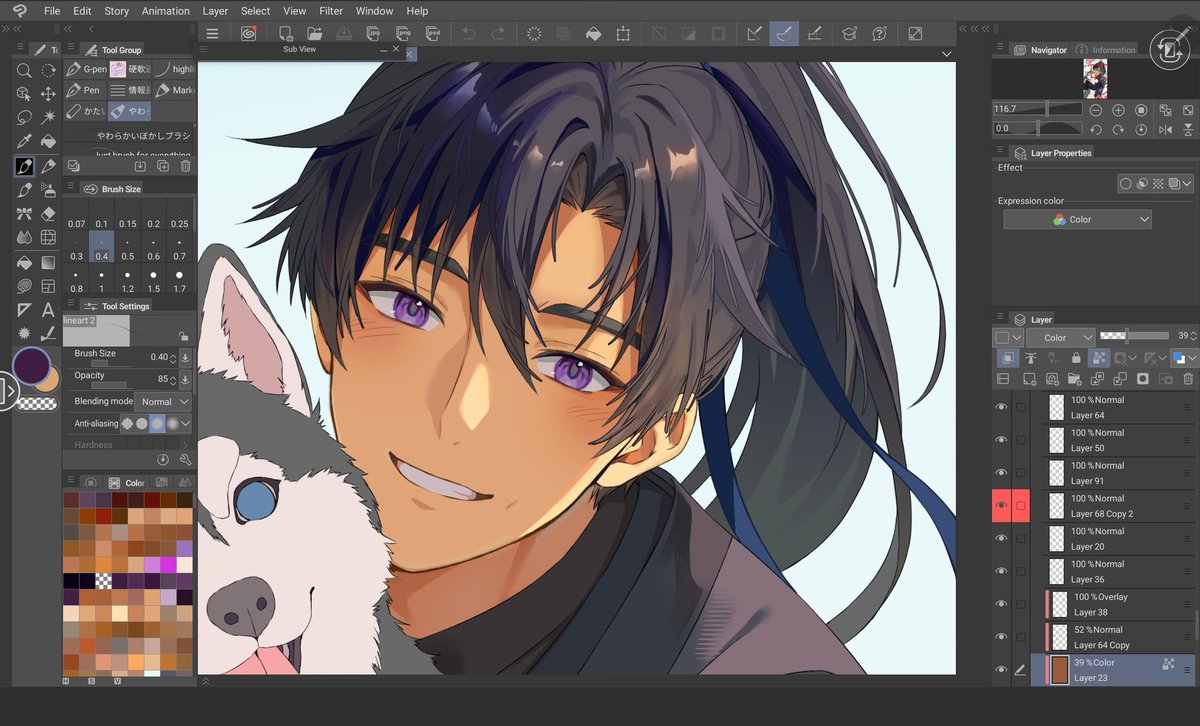Screen dimensions: 1200x726
Task: Switch to the Navigator tab
Action: [1040, 49]
